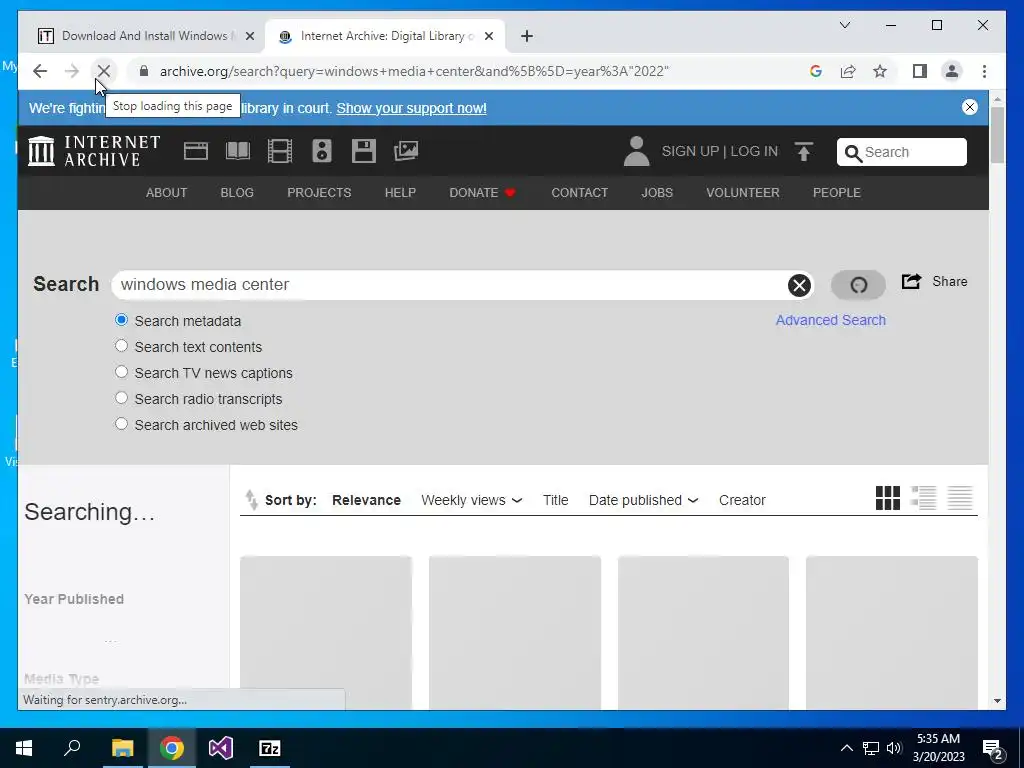This screenshot has height=768, width=1024.
Task: Open the Video film-strip icon
Action: tap(280, 151)
